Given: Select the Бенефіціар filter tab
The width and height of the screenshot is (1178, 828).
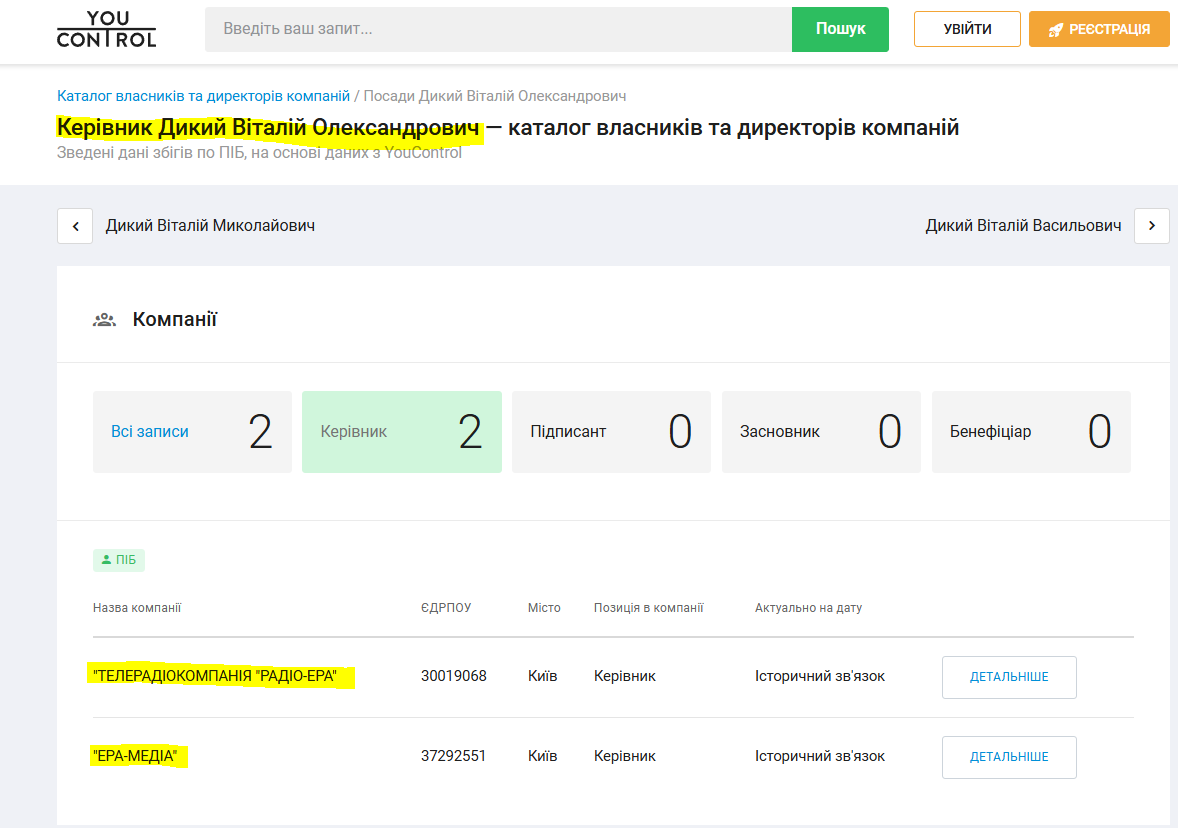Looking at the screenshot, I should tap(1031, 432).
